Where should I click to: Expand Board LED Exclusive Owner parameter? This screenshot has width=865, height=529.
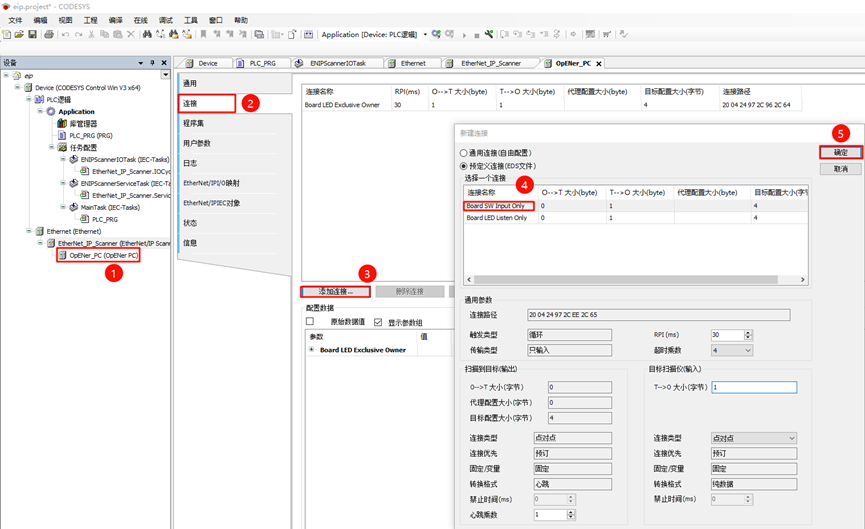point(312,350)
